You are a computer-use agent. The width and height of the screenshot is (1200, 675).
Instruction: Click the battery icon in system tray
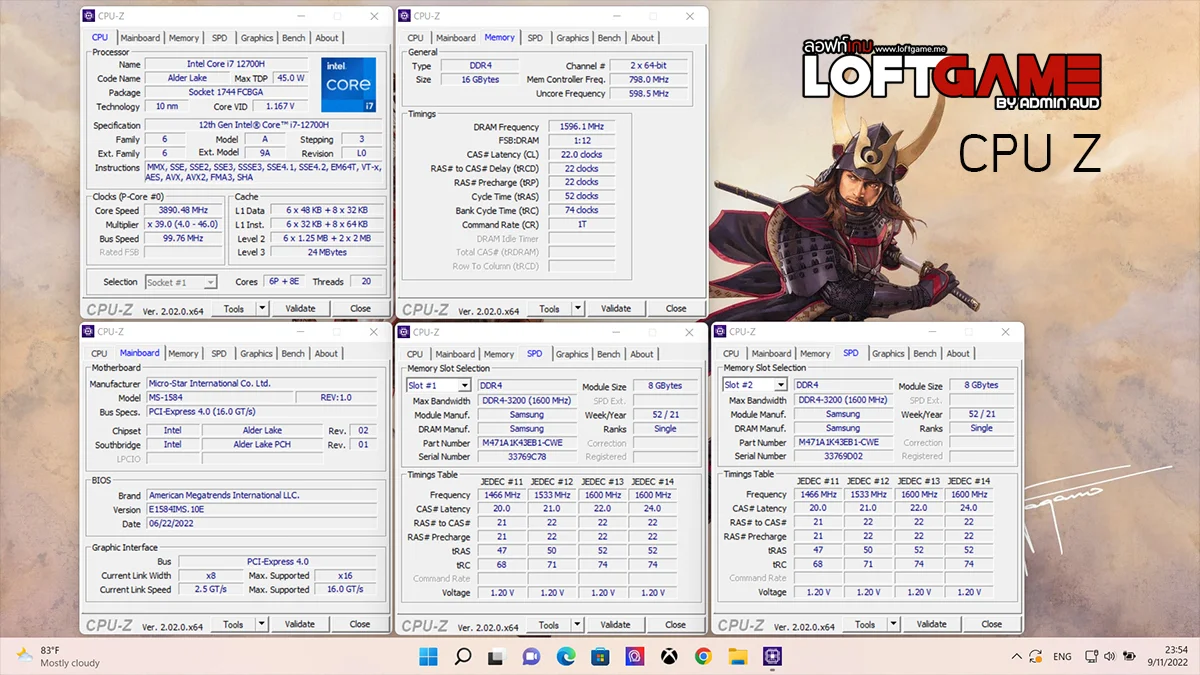pyautogui.click(x=1130, y=657)
